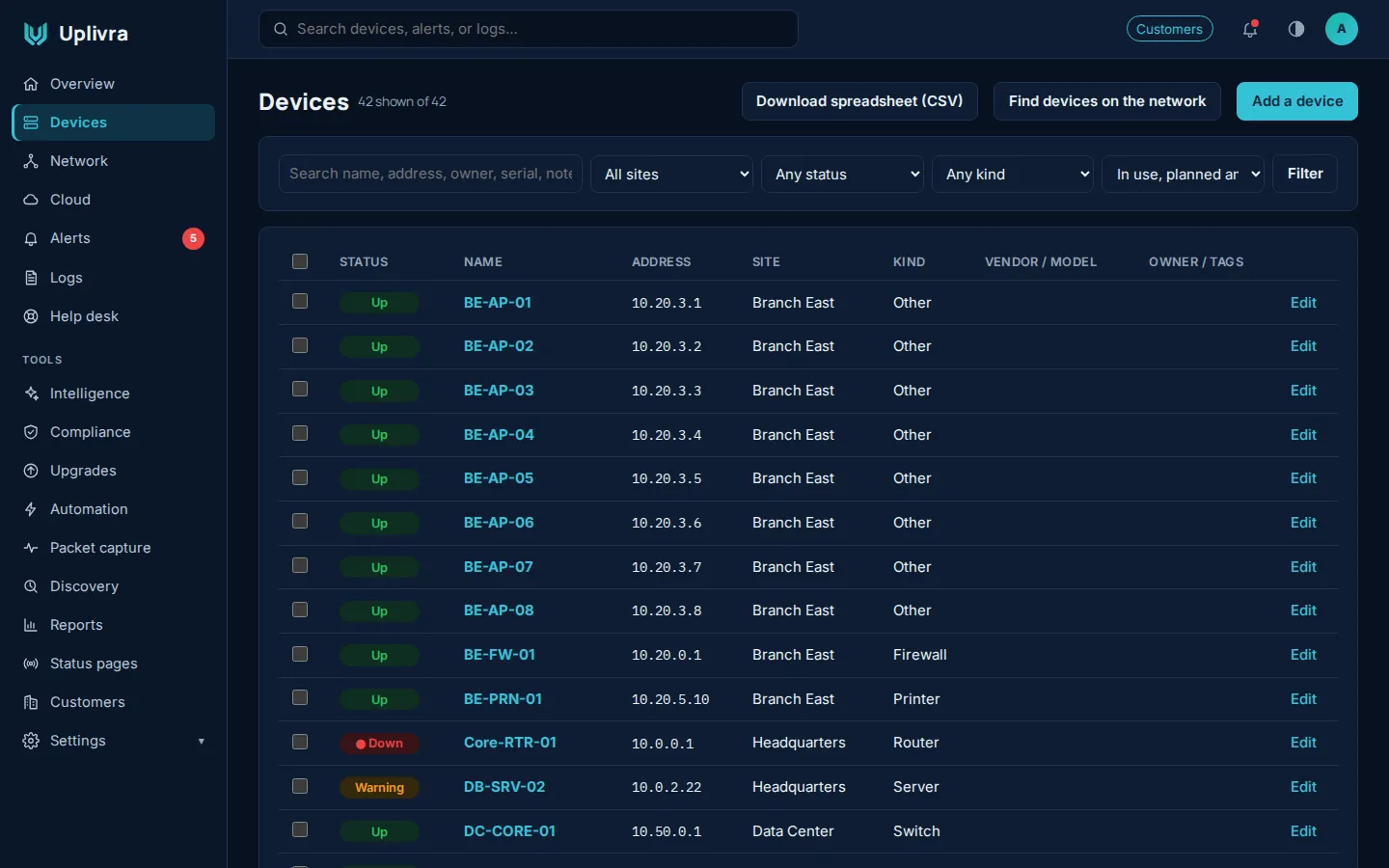Image resolution: width=1389 pixels, height=868 pixels.
Task: Click Edit for BE-AP-05
Action: (1303, 478)
